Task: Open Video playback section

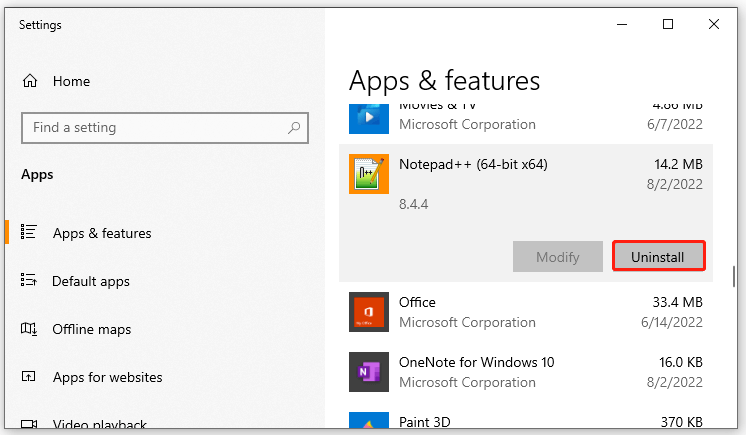Action: pos(99,424)
